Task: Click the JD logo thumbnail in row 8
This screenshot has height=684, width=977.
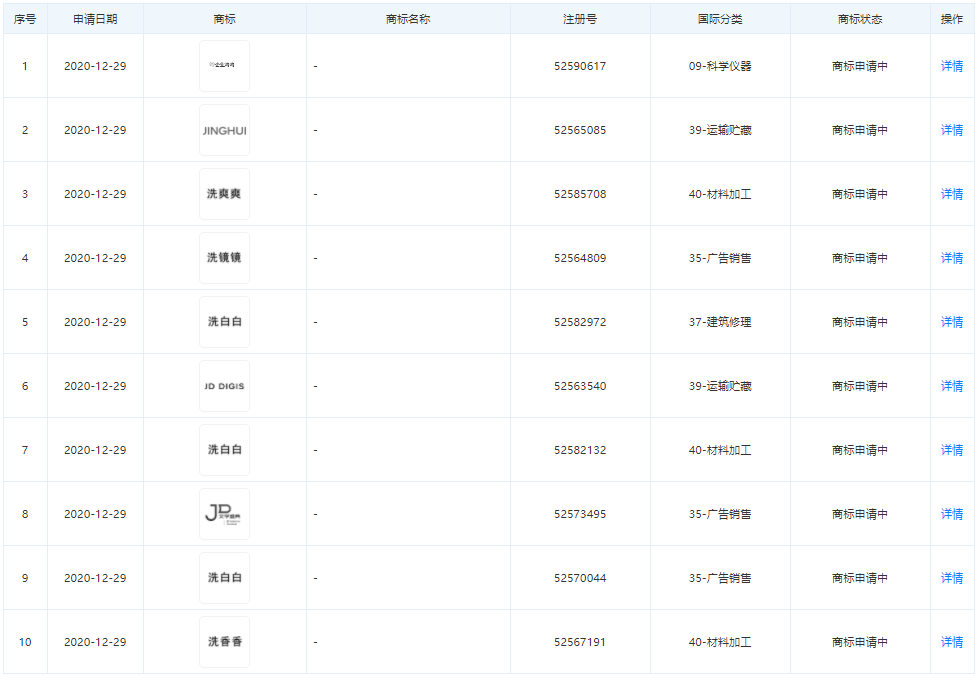Action: (224, 514)
